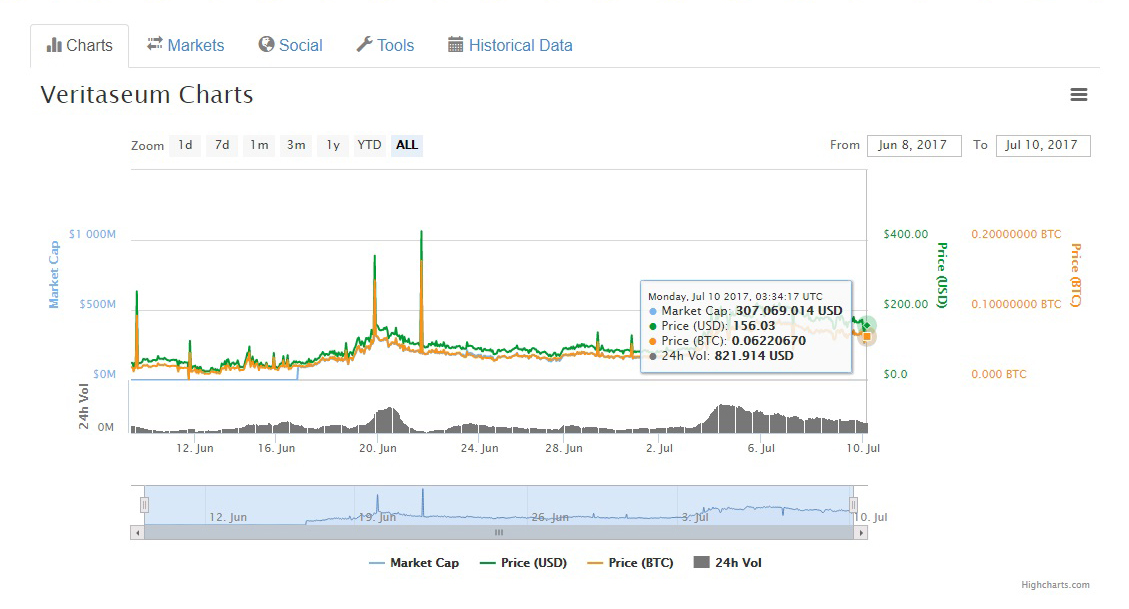Open the chart context hamburger menu
Image resolution: width=1129 pixels, height=609 pixels.
1078,94
